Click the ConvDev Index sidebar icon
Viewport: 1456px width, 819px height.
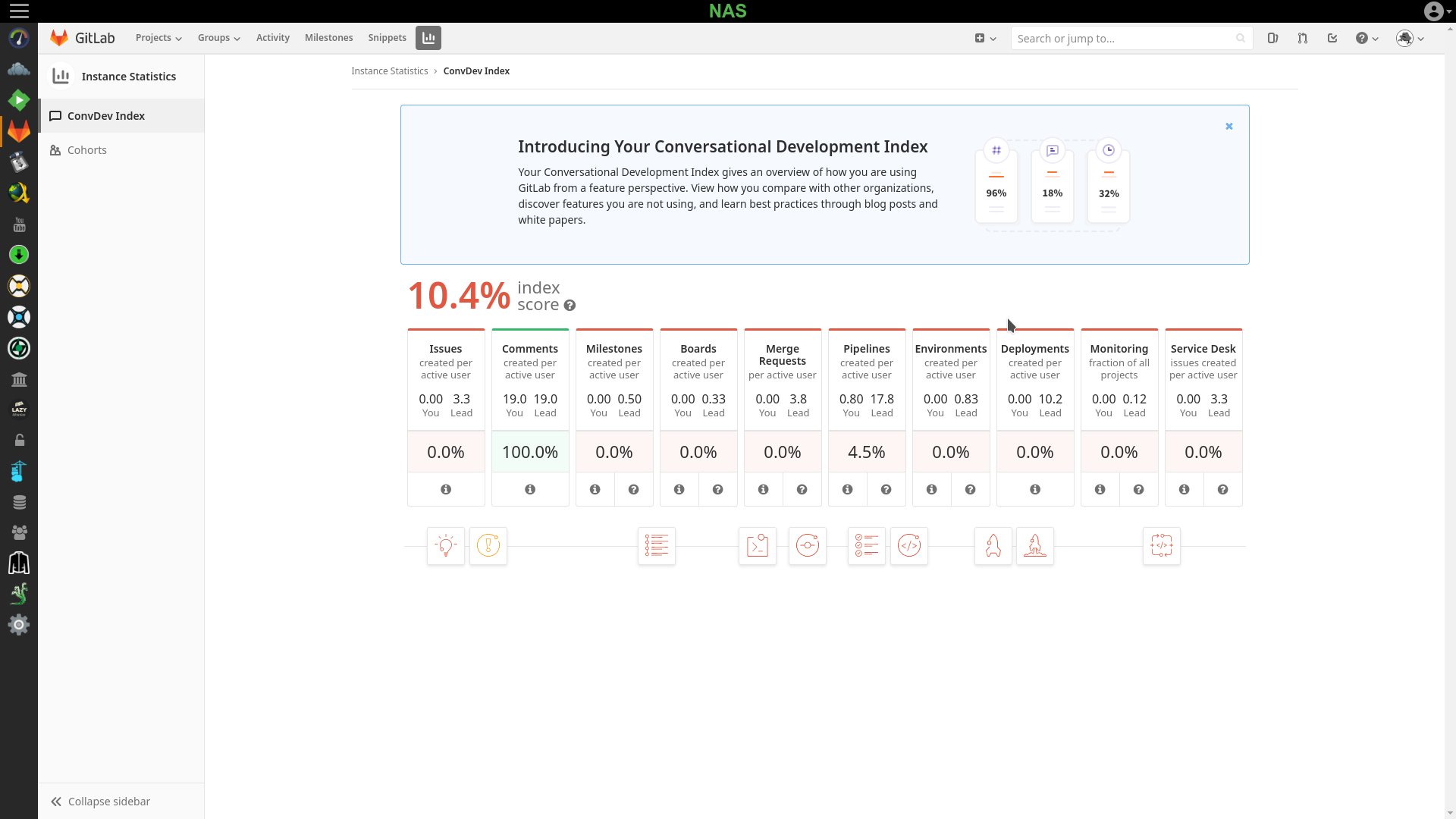55,115
